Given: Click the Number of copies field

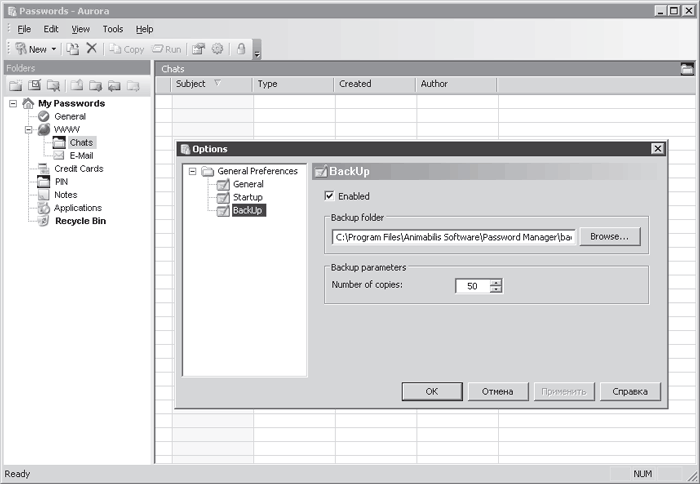Looking at the screenshot, I should (x=472, y=286).
